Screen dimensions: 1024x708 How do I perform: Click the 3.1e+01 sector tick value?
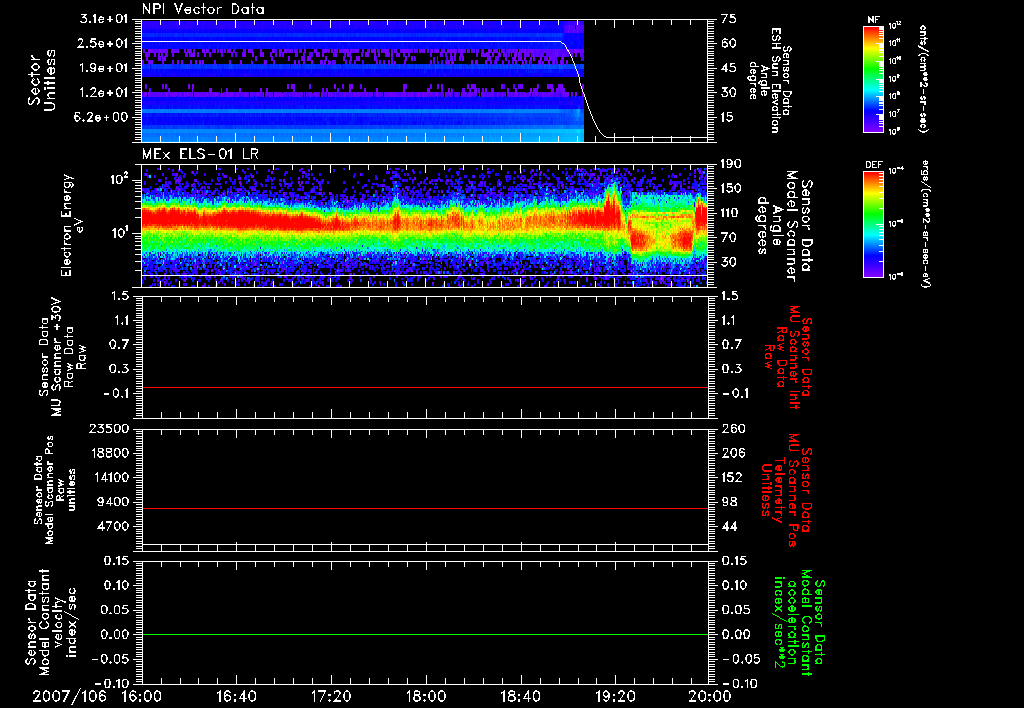(x=103, y=19)
